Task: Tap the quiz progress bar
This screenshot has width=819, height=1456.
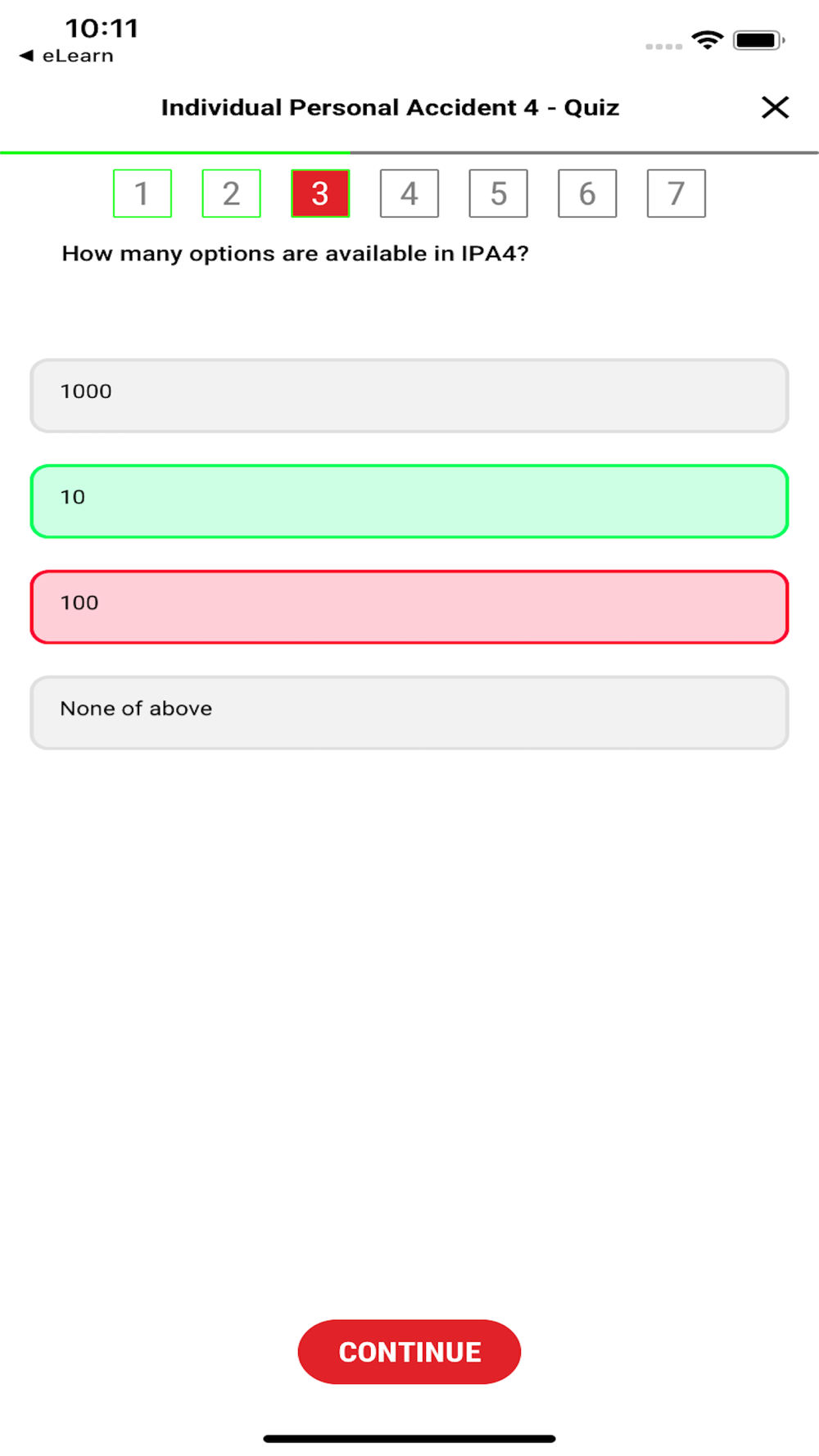Action: click(409, 152)
